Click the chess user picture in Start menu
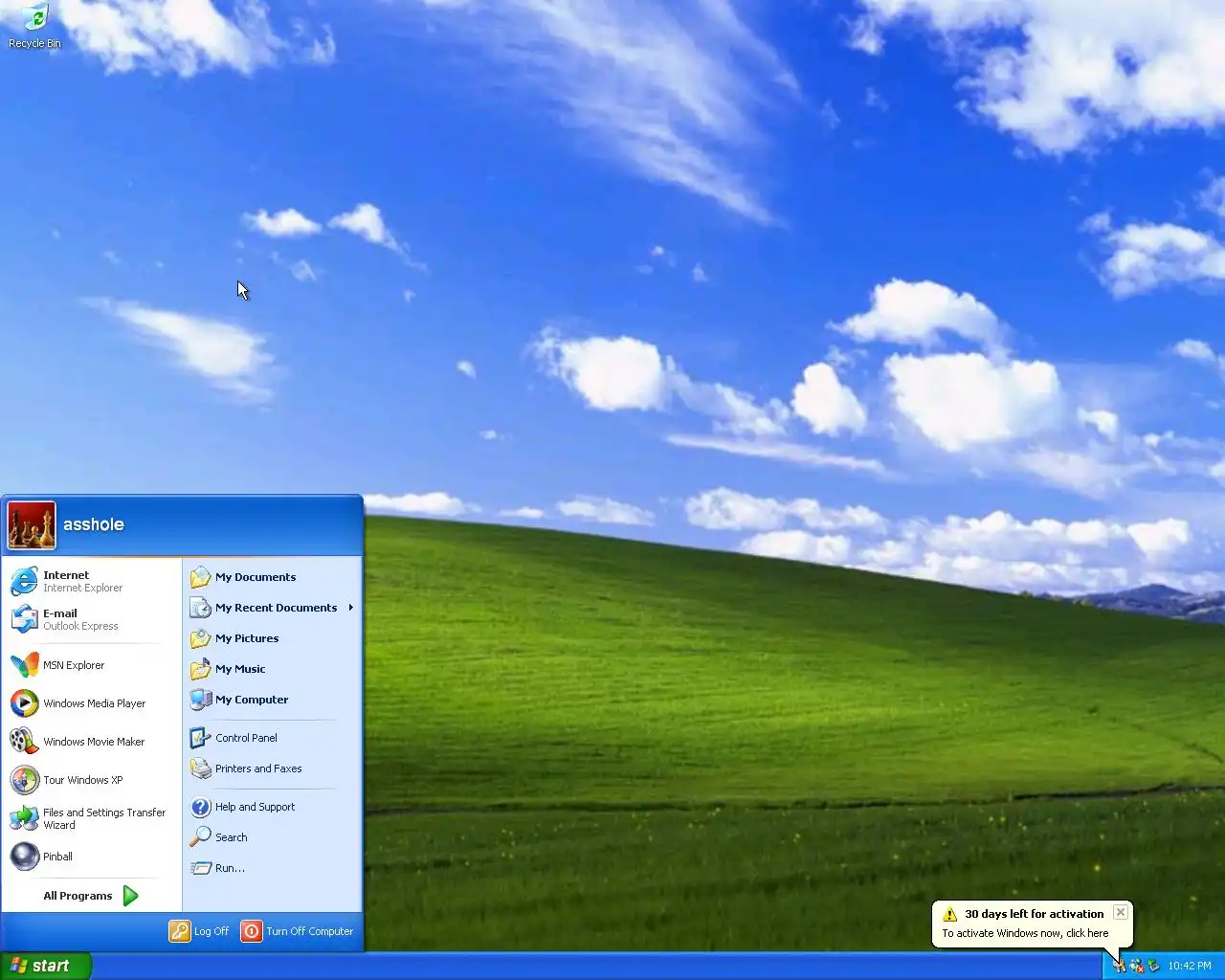Viewport: 1225px width, 980px height. 32,525
